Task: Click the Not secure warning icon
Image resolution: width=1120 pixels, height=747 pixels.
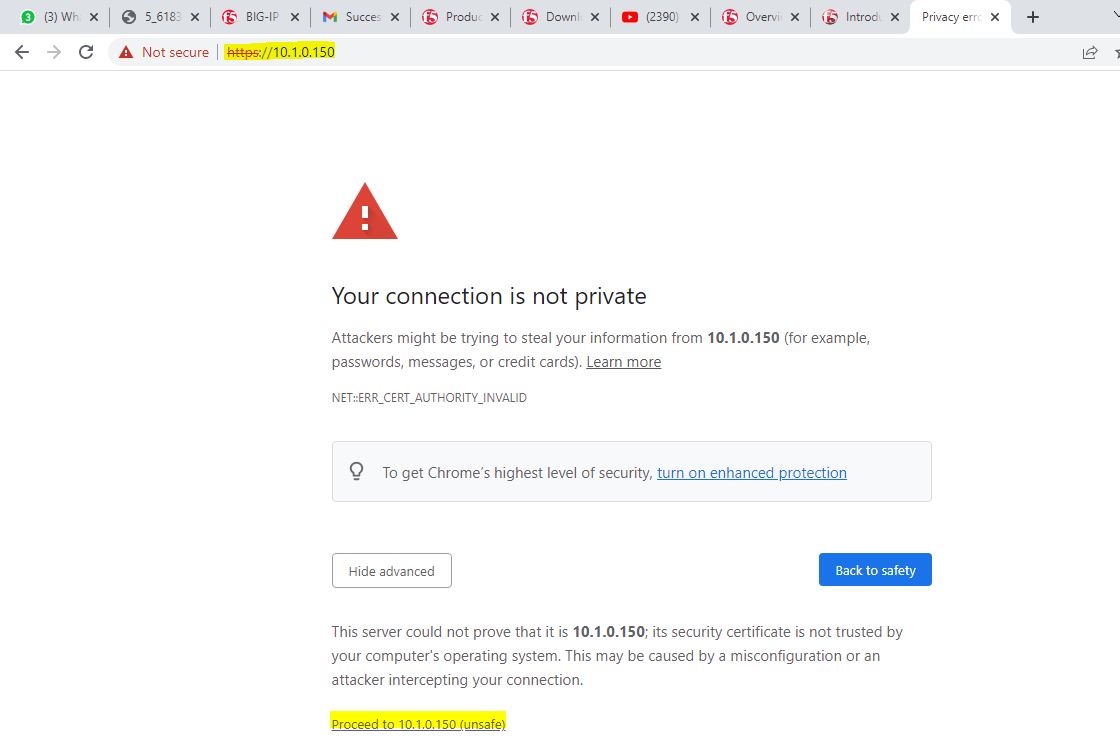Action: [126, 52]
